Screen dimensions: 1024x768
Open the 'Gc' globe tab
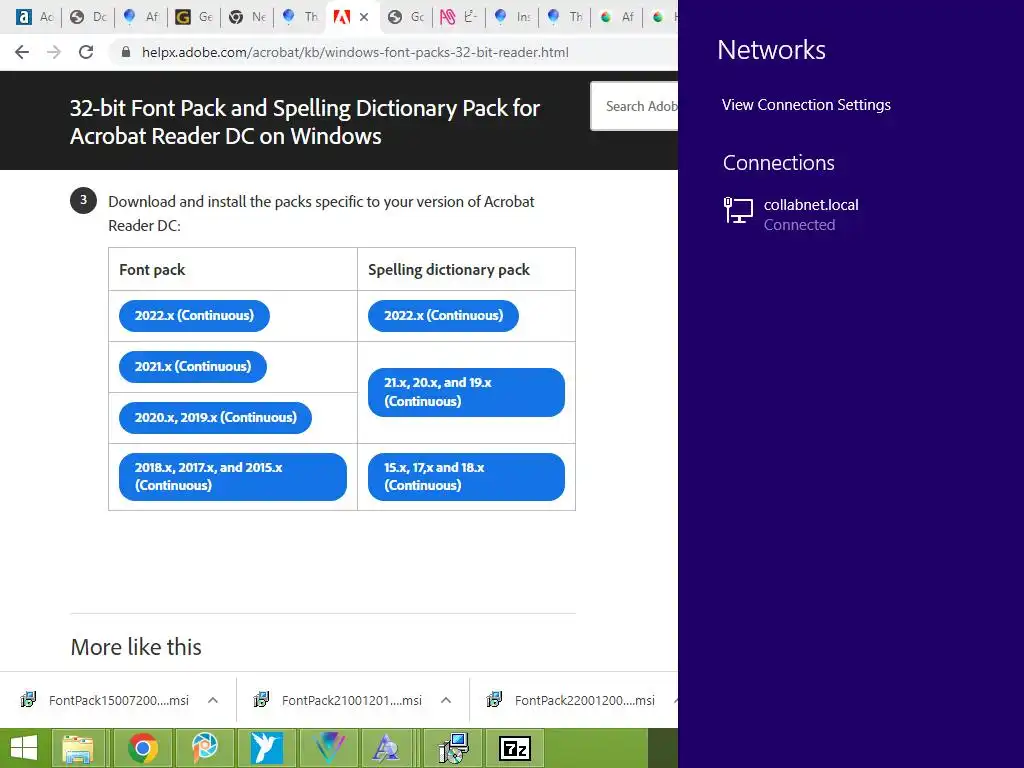pyautogui.click(x=406, y=17)
